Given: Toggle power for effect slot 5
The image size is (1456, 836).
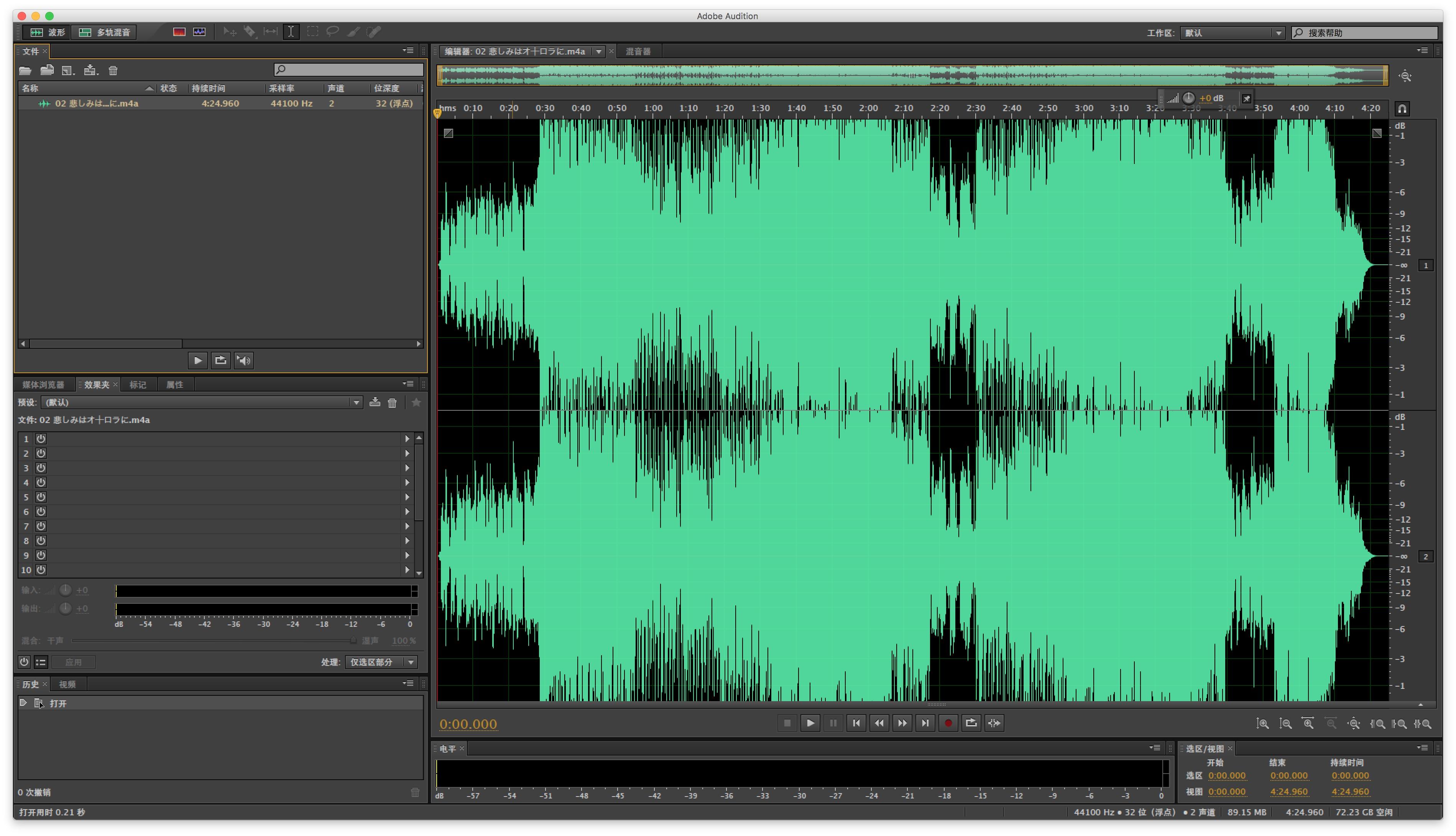Looking at the screenshot, I should tap(41, 497).
